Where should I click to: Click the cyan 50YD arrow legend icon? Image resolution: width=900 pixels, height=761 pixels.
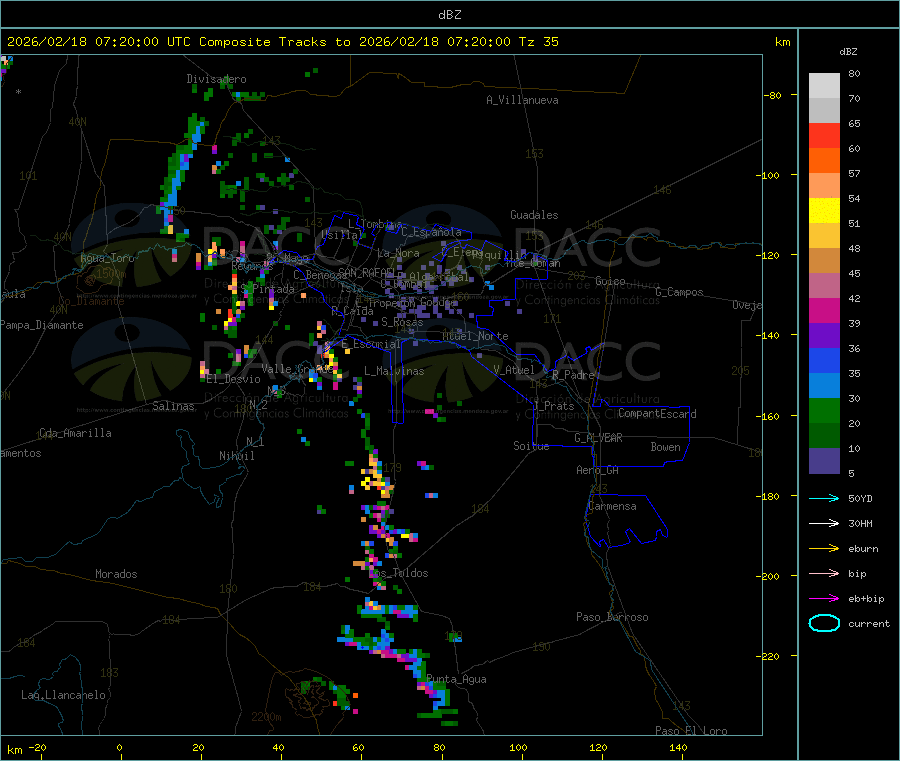coord(824,498)
